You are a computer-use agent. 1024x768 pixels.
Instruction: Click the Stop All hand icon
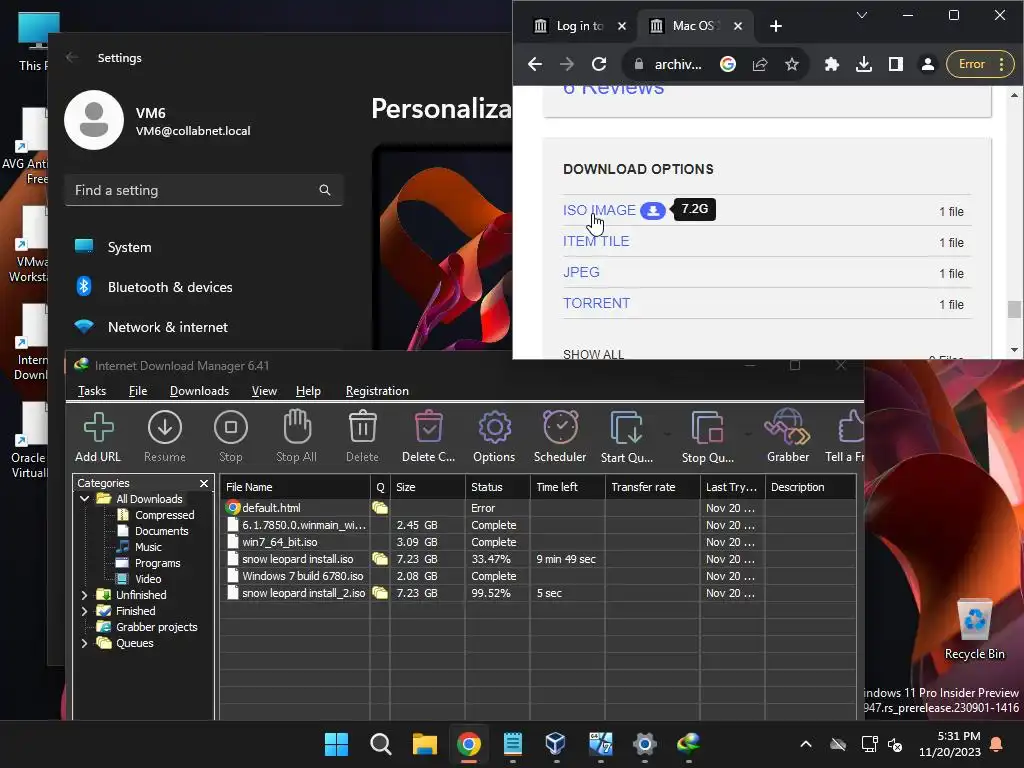[x=296, y=436]
